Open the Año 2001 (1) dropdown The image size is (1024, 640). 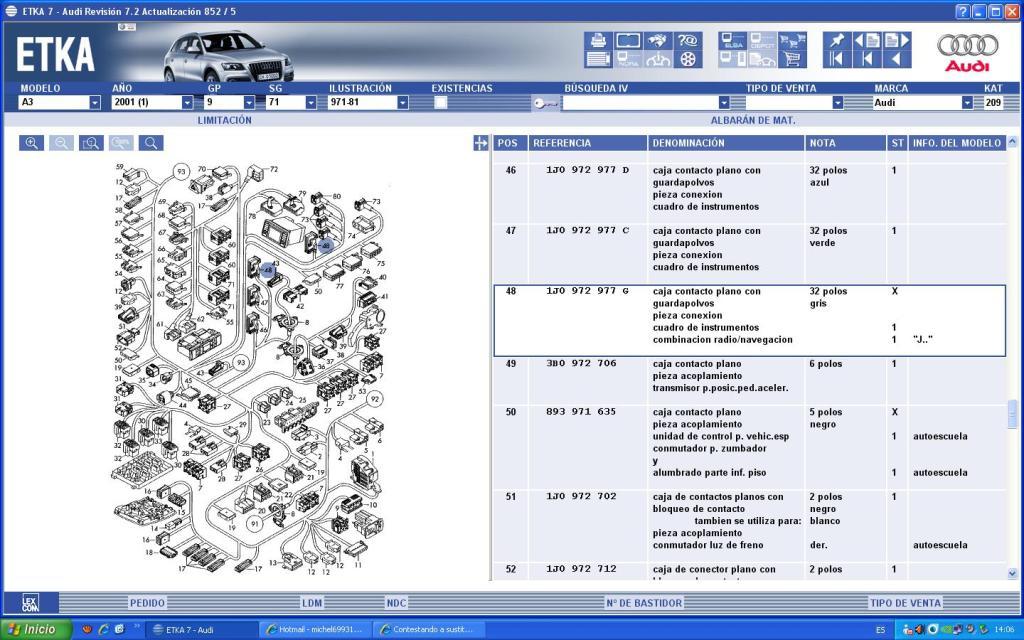click(187, 103)
